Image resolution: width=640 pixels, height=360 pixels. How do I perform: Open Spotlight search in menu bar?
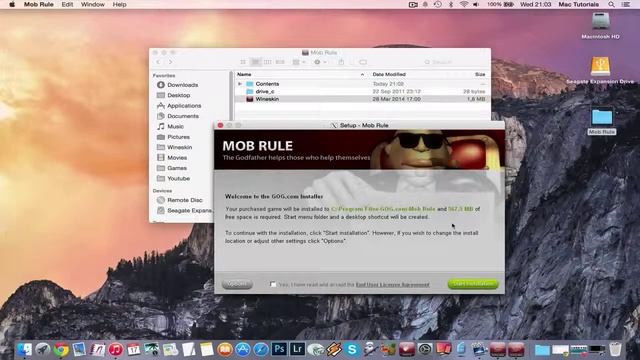(611, 4)
